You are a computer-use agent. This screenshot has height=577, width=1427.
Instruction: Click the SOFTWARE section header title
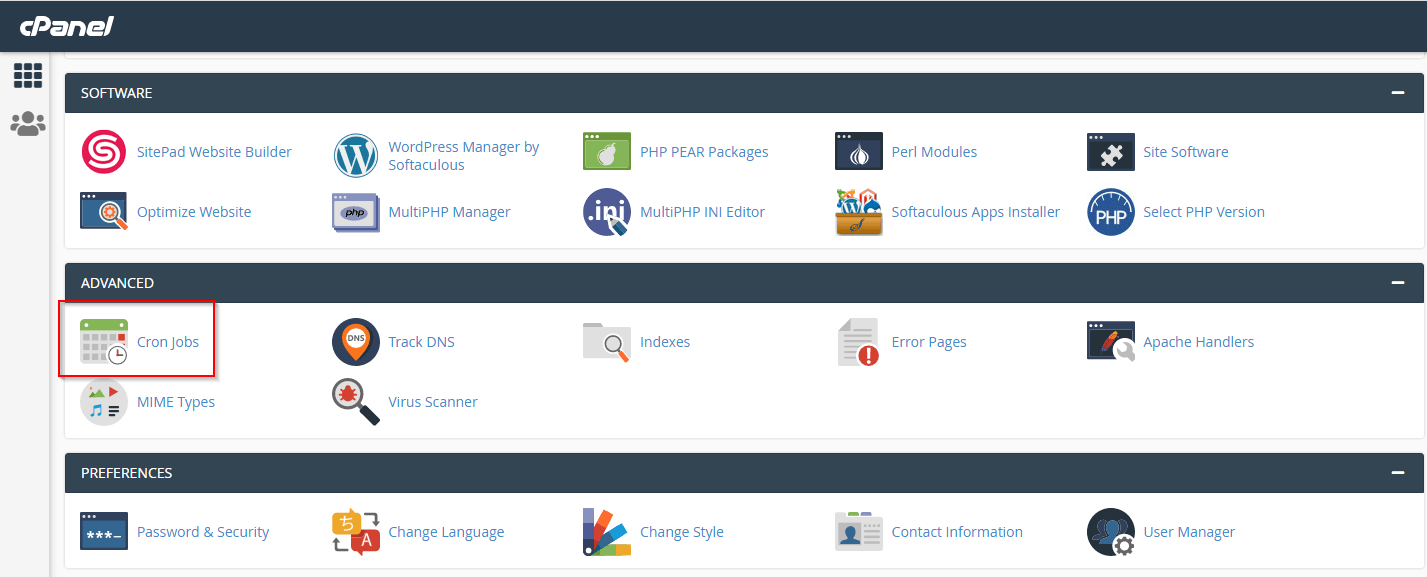click(117, 93)
